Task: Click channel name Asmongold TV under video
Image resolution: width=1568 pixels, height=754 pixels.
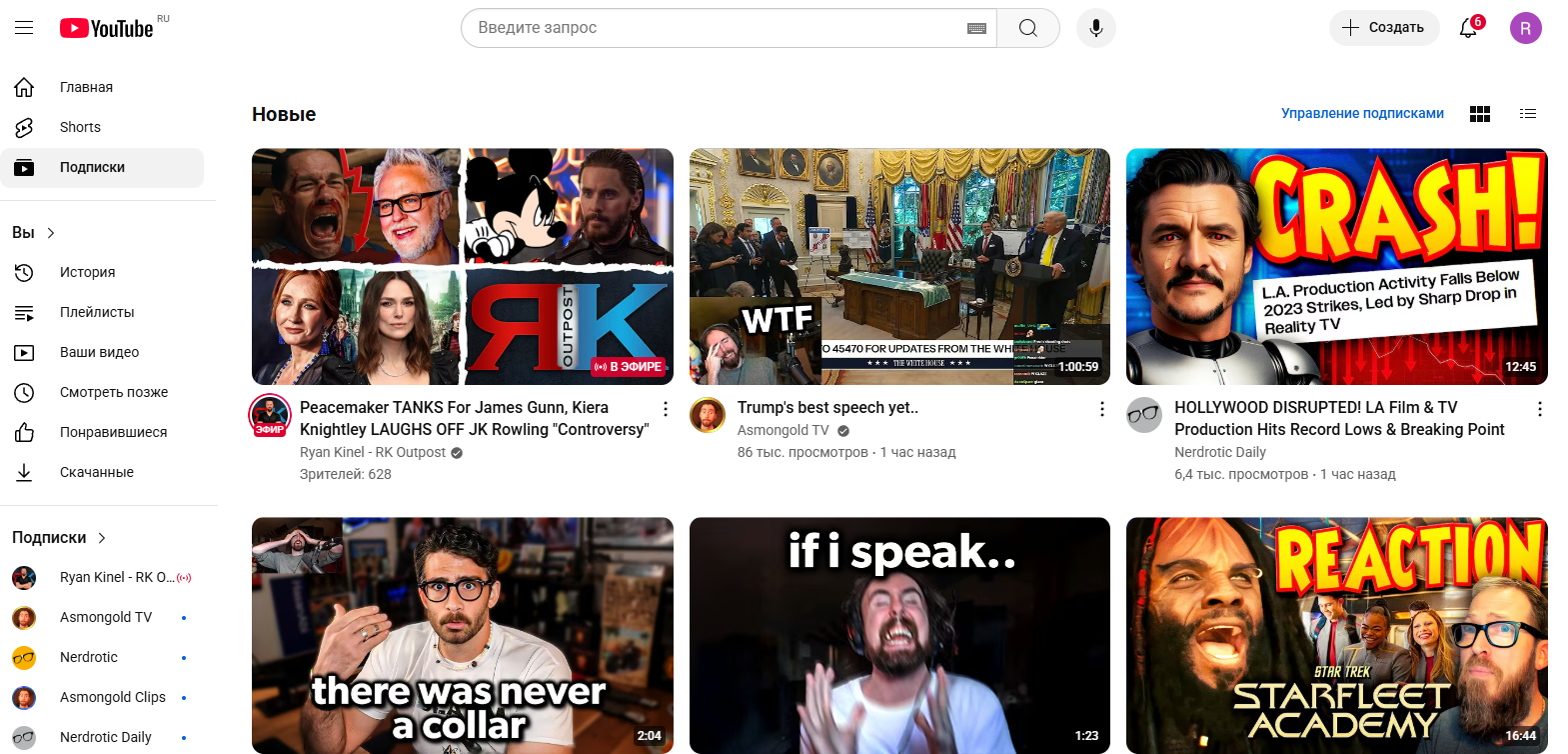Action: pyautogui.click(x=784, y=430)
